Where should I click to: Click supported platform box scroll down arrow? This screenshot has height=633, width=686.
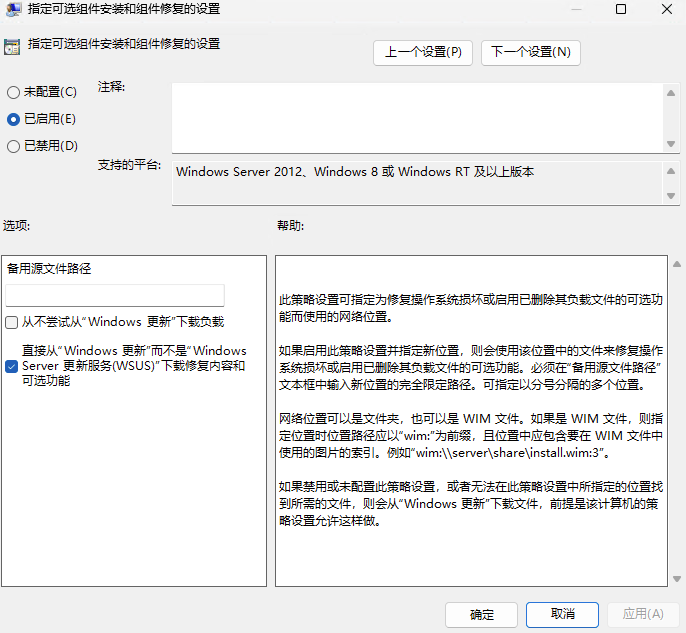tap(671, 196)
